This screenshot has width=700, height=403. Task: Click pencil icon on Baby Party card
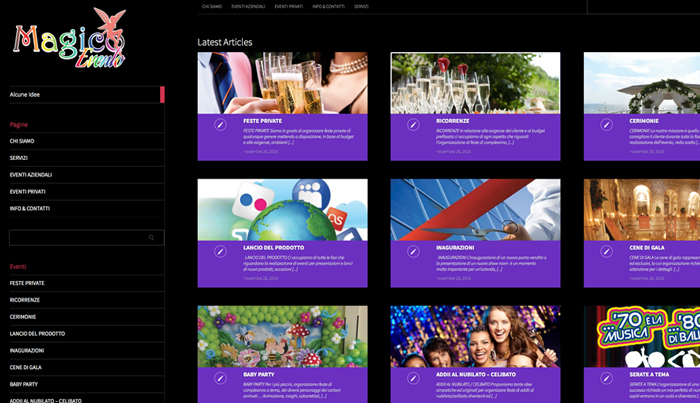point(220,378)
